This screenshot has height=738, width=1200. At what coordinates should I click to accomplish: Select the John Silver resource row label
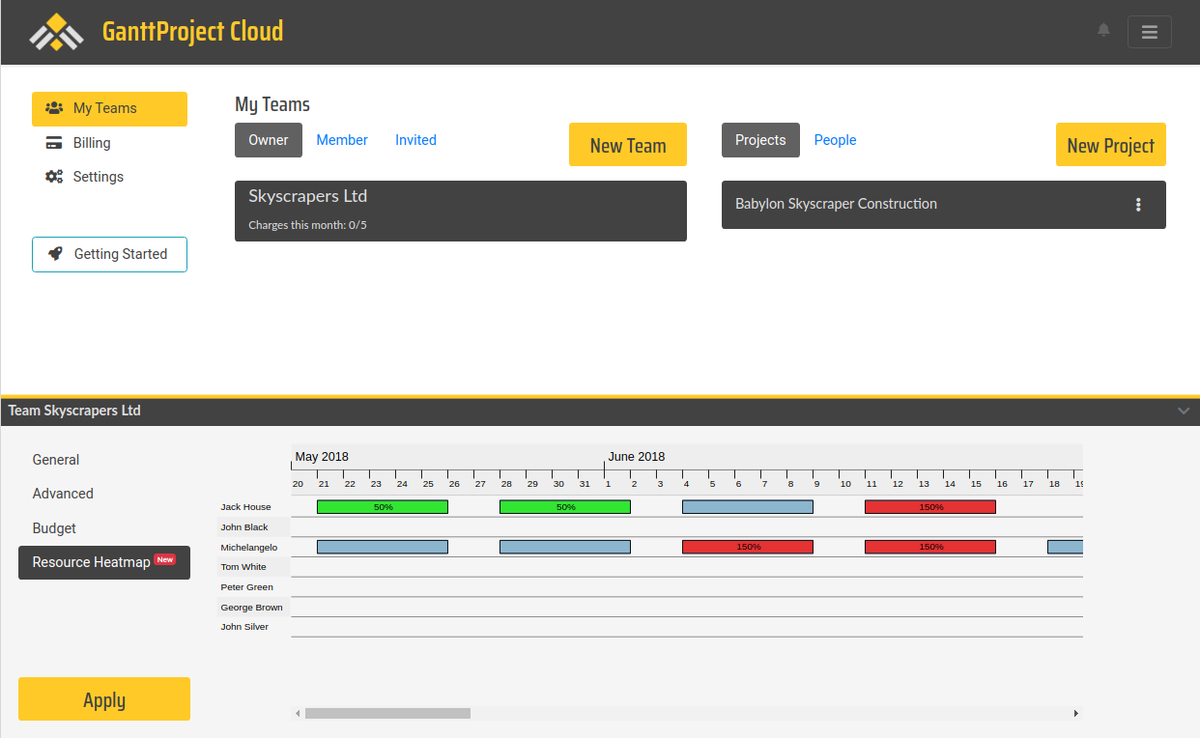click(x=245, y=627)
